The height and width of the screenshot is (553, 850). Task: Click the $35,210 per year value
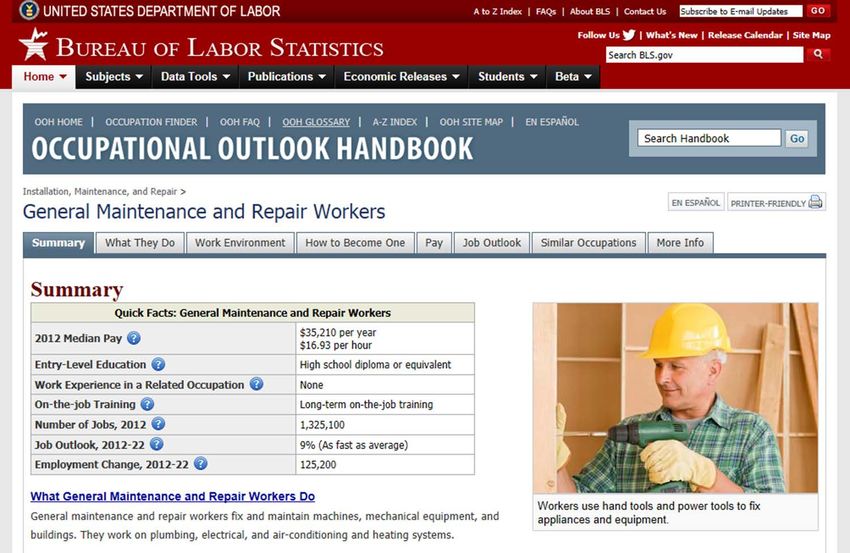coord(338,332)
